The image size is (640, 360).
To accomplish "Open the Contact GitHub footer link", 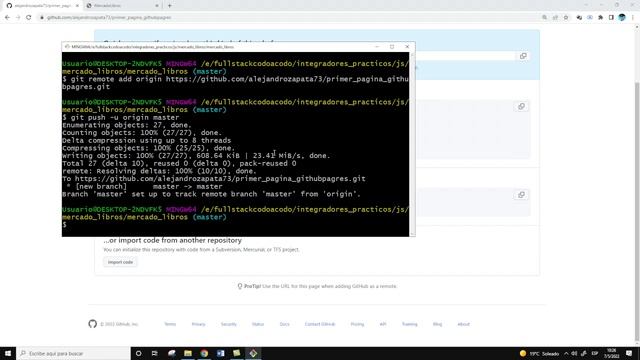I will [x=320, y=324].
